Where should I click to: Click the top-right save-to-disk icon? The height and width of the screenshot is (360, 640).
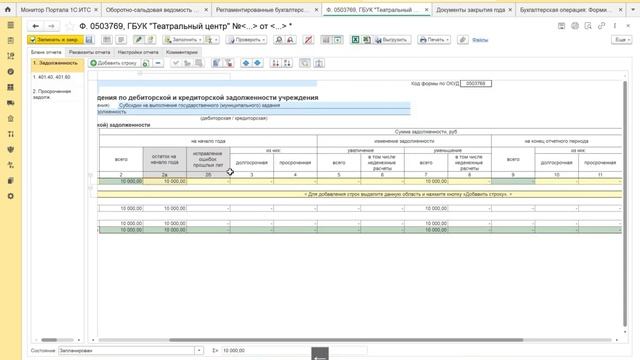[562, 26]
